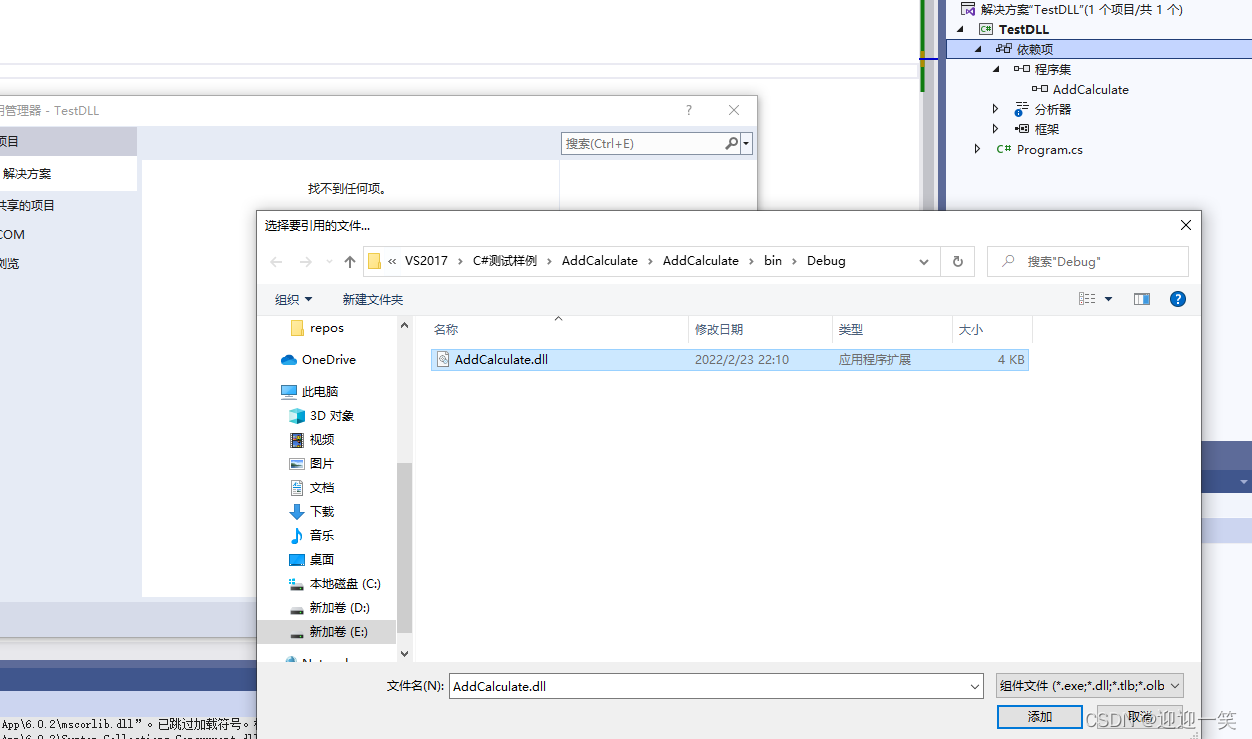The width and height of the screenshot is (1252, 739).
Task: Click search magnifier in reference manager
Action: pos(731,144)
